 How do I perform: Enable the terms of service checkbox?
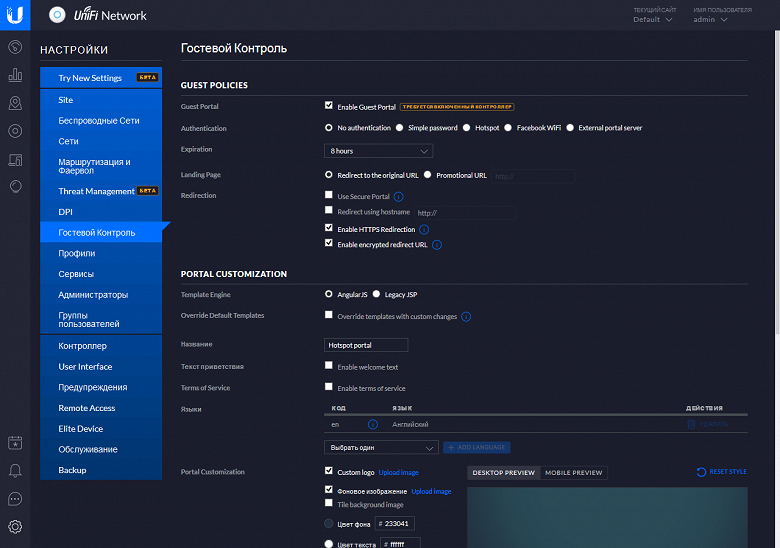[x=328, y=386]
